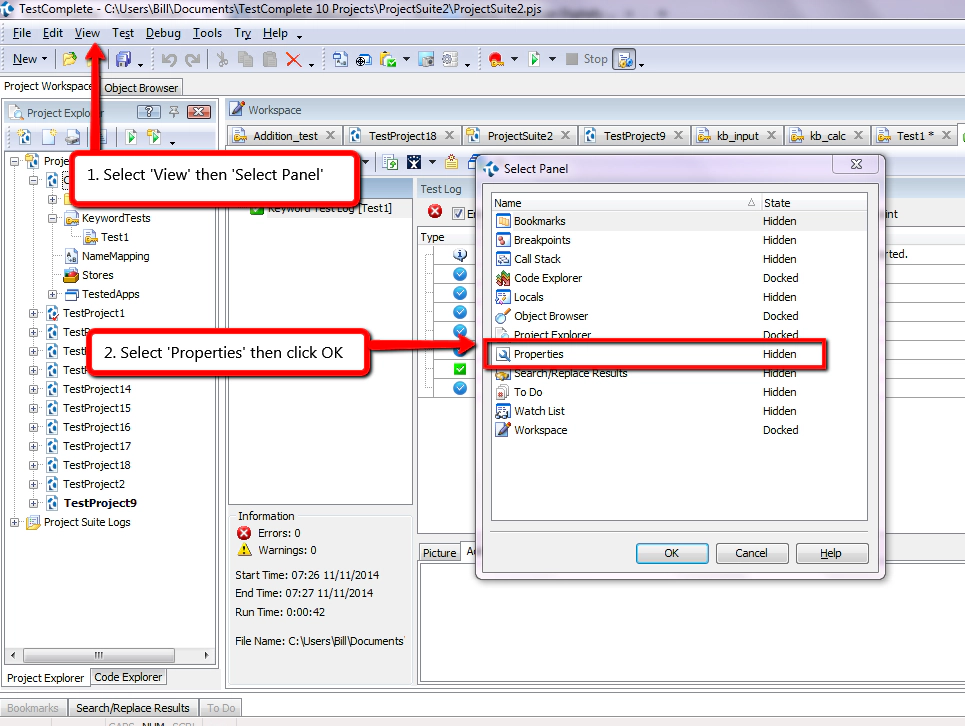Click the Redo arrow on the toolbar
This screenshot has height=726, width=965.
click(x=191, y=58)
